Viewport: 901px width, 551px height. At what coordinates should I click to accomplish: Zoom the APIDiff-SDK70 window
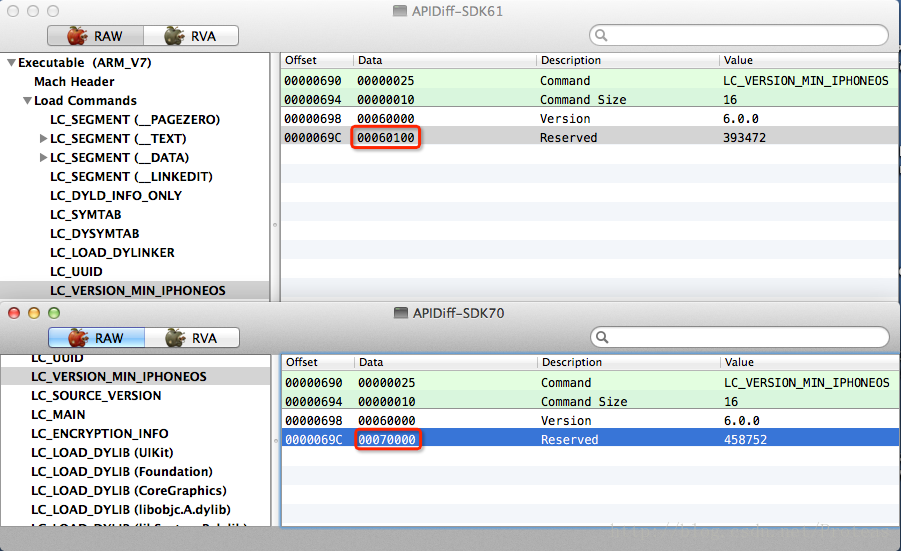[x=54, y=313]
